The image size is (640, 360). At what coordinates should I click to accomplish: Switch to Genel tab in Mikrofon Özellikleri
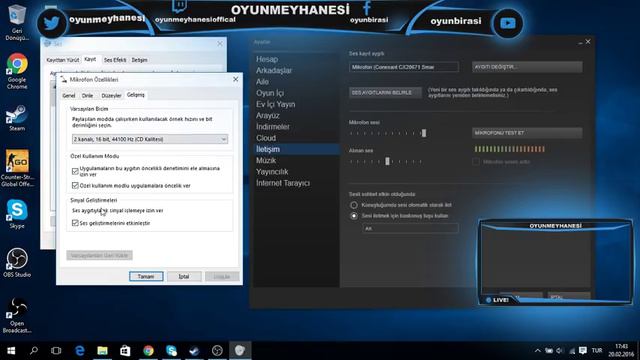point(69,96)
